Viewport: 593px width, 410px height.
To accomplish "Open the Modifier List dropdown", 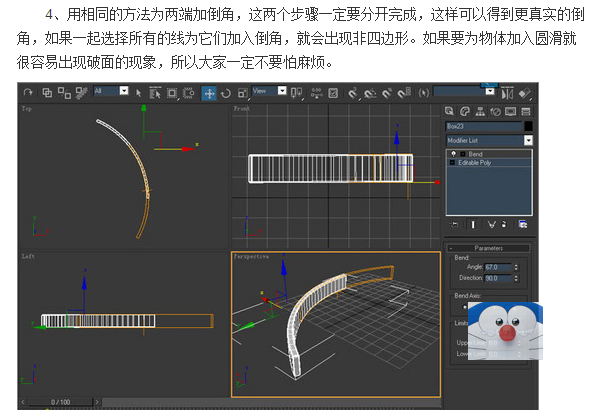I will pos(490,140).
